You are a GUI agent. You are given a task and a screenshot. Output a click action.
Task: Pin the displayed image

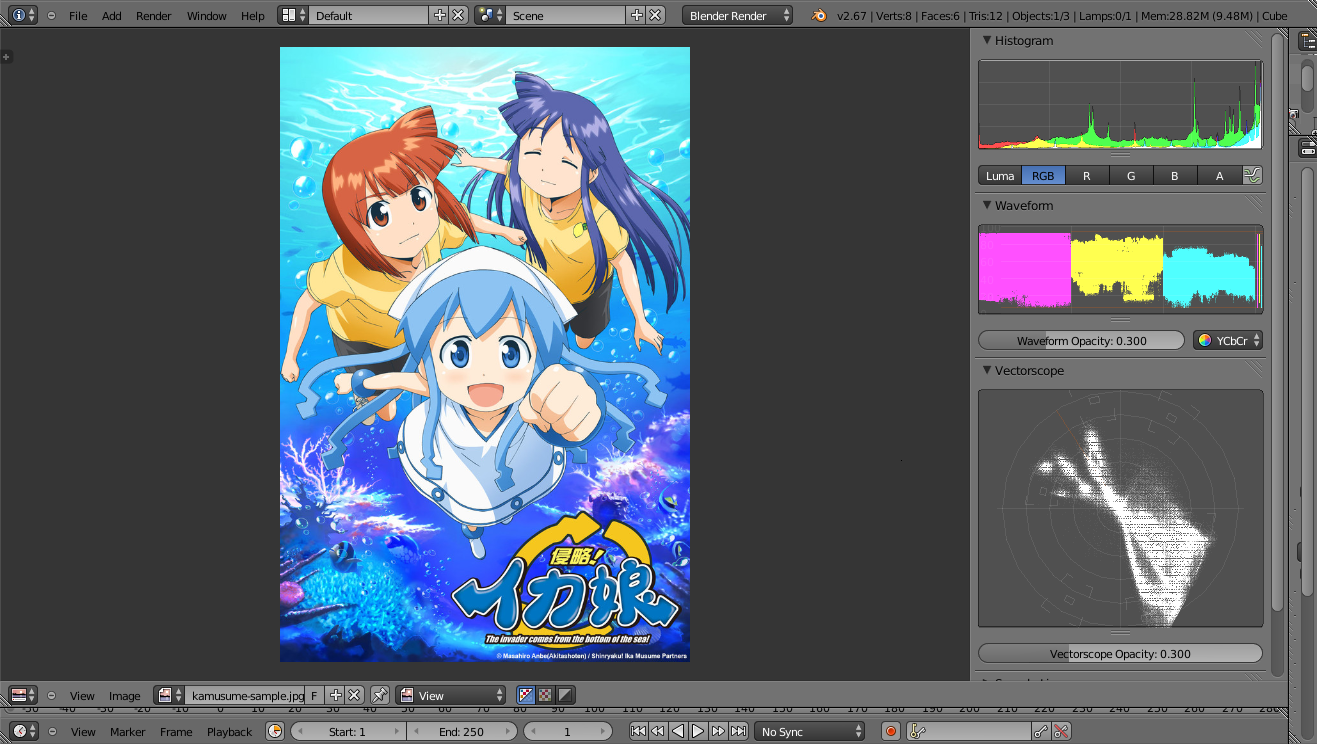(380, 695)
